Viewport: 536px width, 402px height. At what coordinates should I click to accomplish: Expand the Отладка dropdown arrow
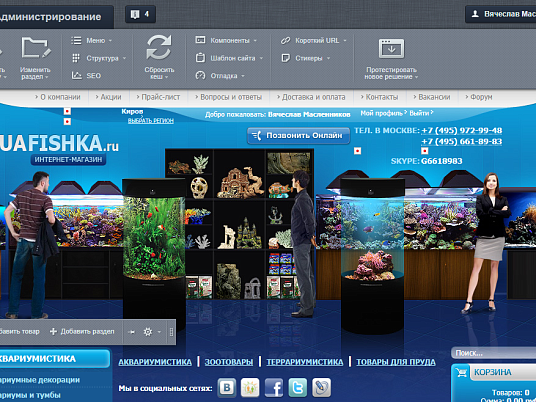[243, 76]
